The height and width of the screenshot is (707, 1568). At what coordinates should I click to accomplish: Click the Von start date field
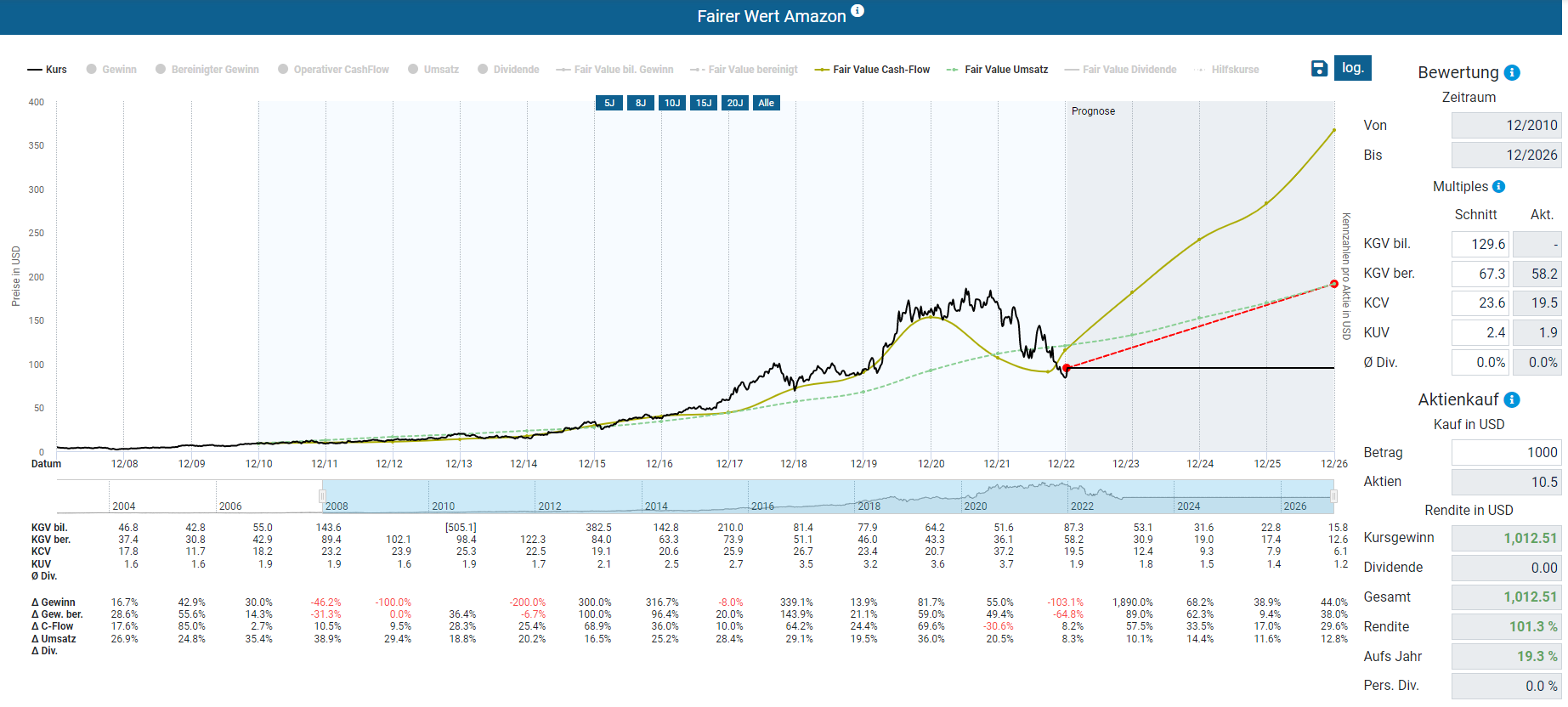(1505, 126)
